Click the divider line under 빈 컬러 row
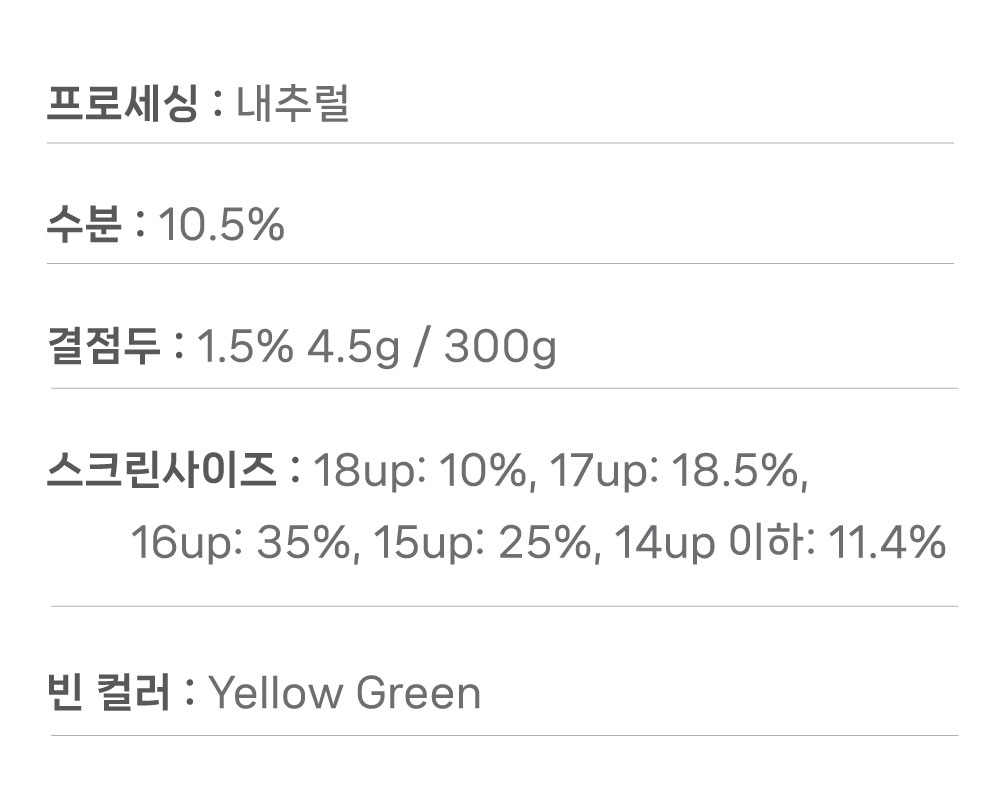 pos(504,736)
